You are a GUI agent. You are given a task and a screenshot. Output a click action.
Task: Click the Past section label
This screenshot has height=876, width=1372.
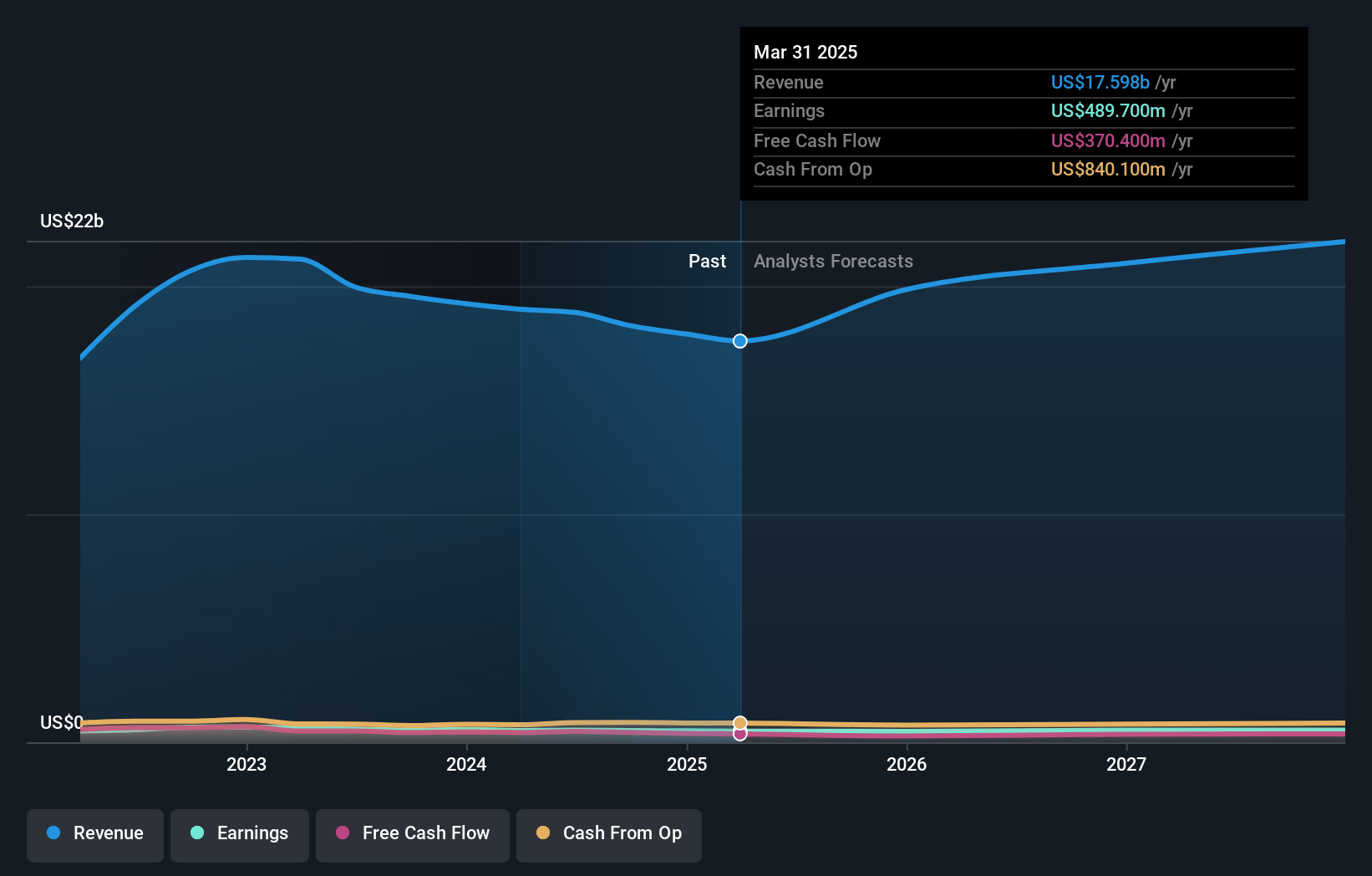coord(707,261)
